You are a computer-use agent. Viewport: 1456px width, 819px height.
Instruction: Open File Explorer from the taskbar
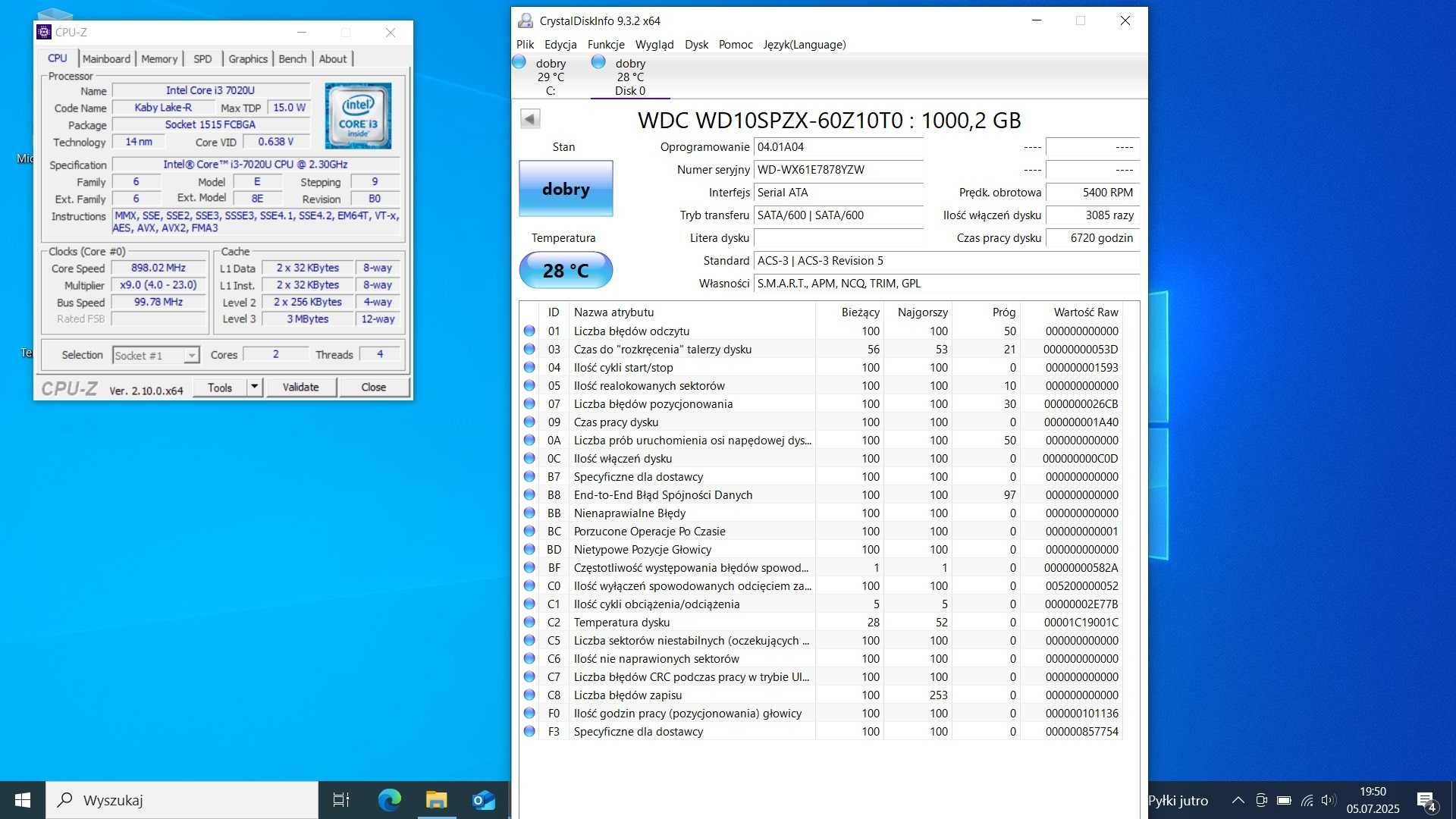click(437, 800)
